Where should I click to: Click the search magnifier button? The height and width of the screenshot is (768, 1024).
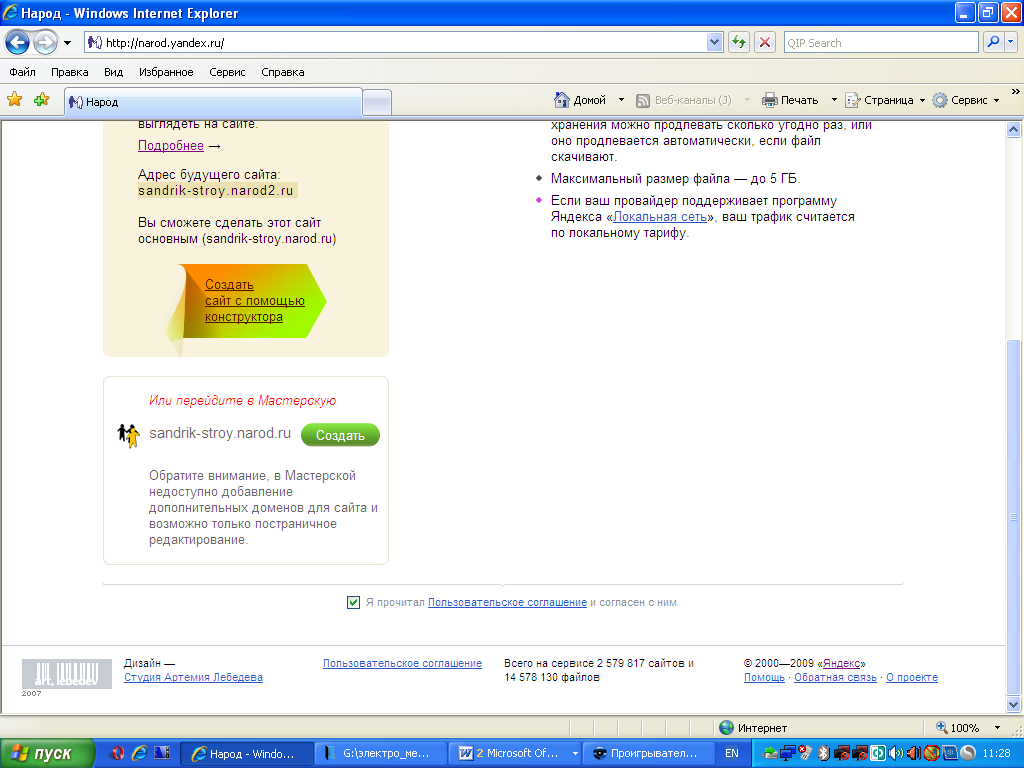[993, 43]
